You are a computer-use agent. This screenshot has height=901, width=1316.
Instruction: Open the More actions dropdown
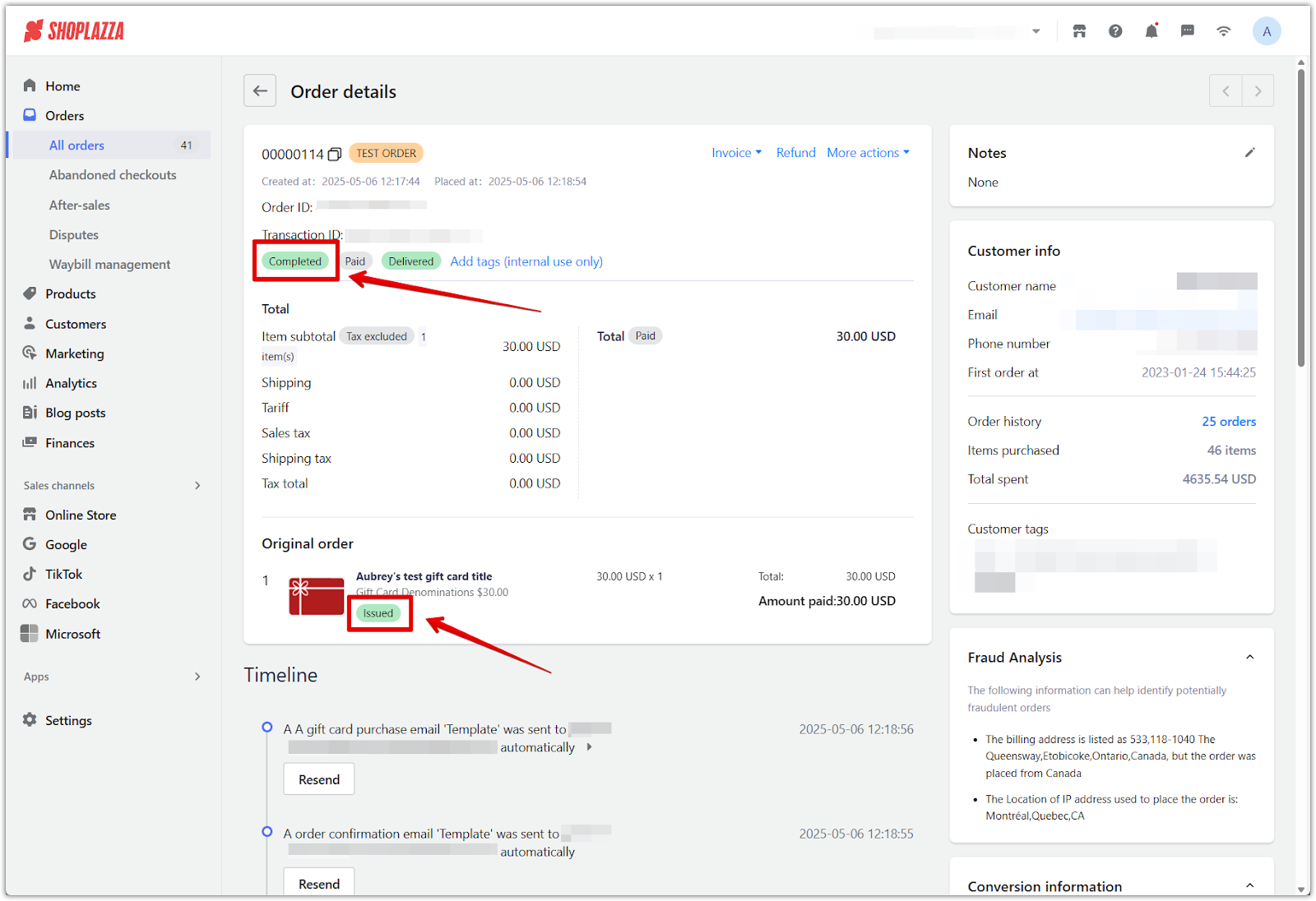[x=869, y=153]
